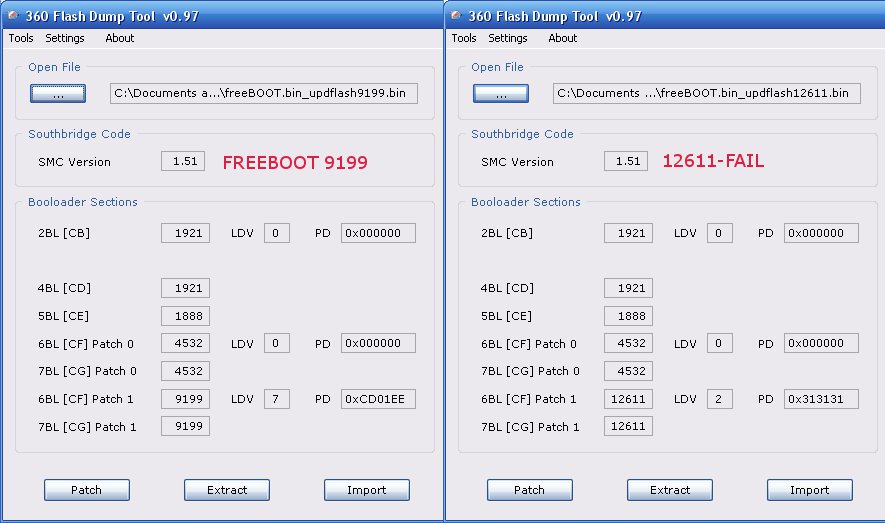Click right window title '360 Flash Dump Tool v0.97'
The image size is (885, 523).
click(555, 16)
